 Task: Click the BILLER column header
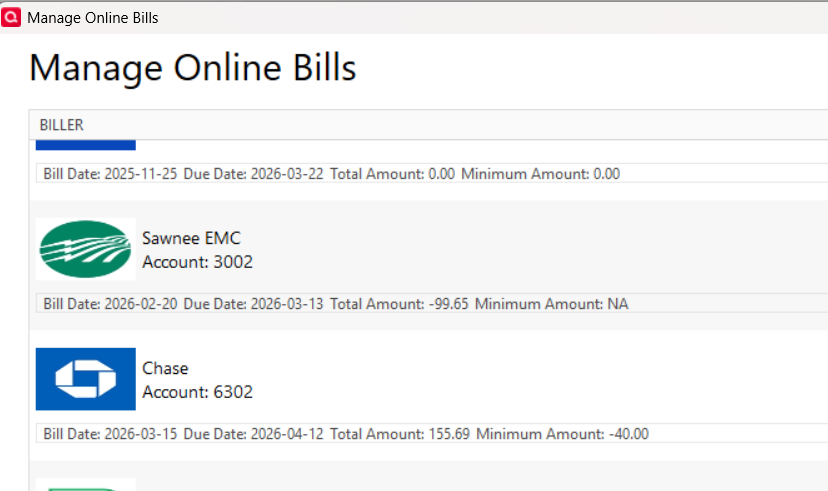click(x=61, y=125)
